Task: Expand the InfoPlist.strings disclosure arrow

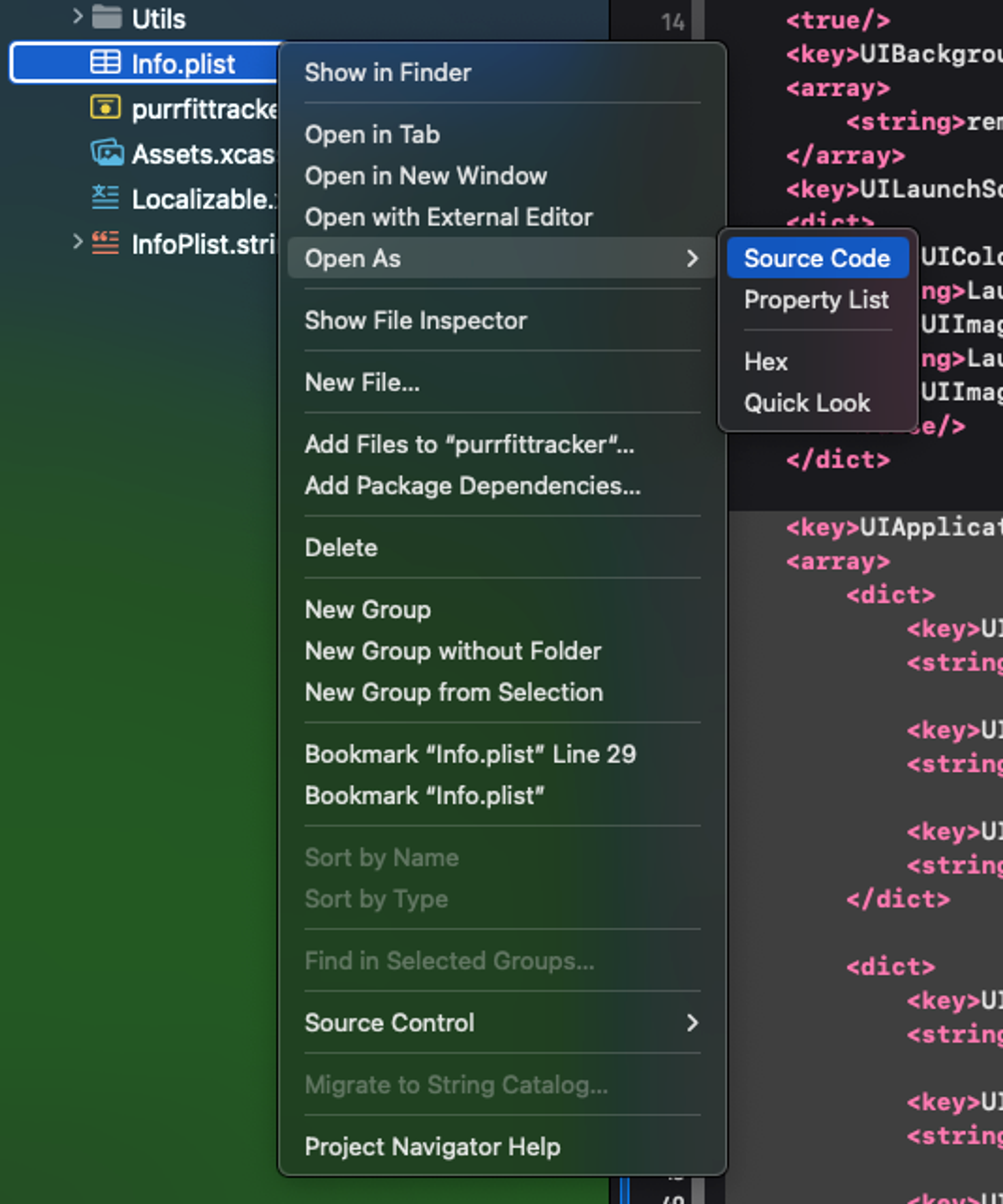Action: pyautogui.click(x=77, y=242)
